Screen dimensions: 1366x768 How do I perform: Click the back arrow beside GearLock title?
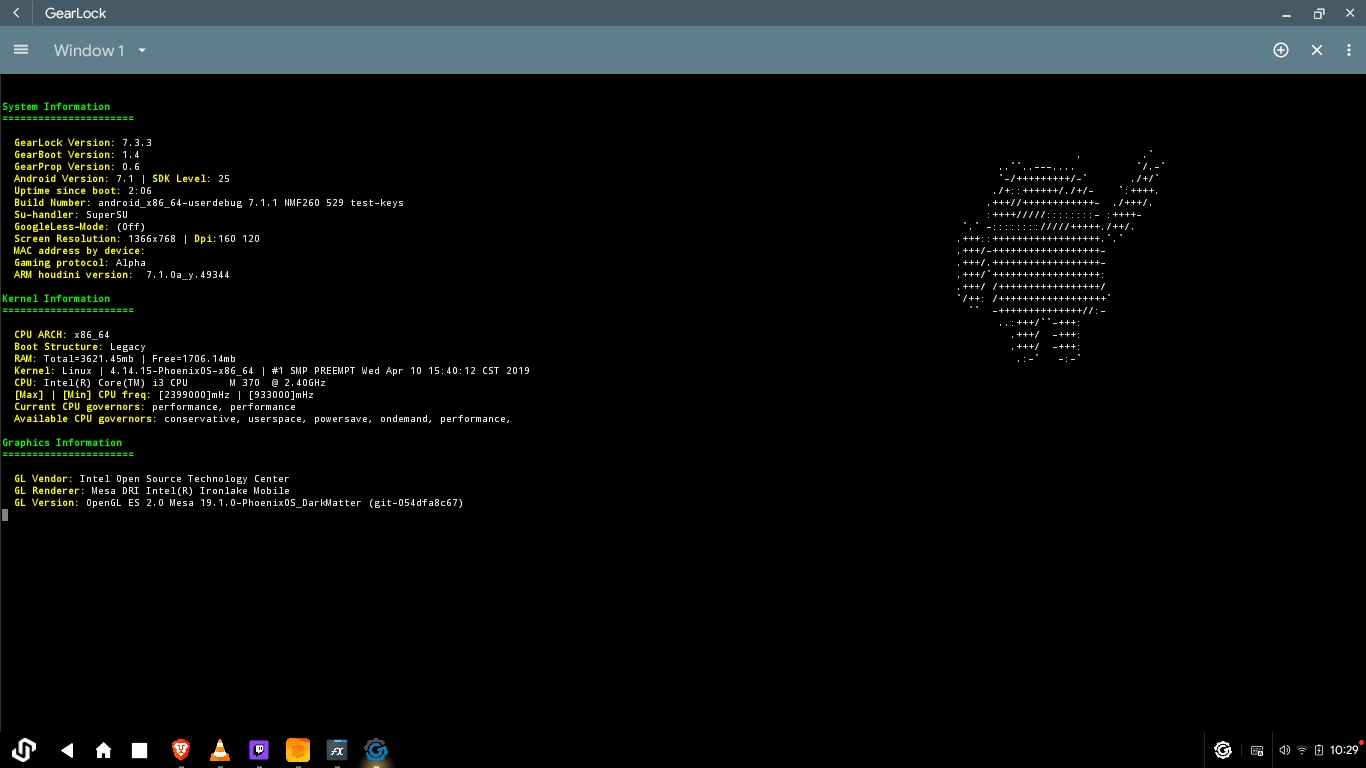point(16,13)
